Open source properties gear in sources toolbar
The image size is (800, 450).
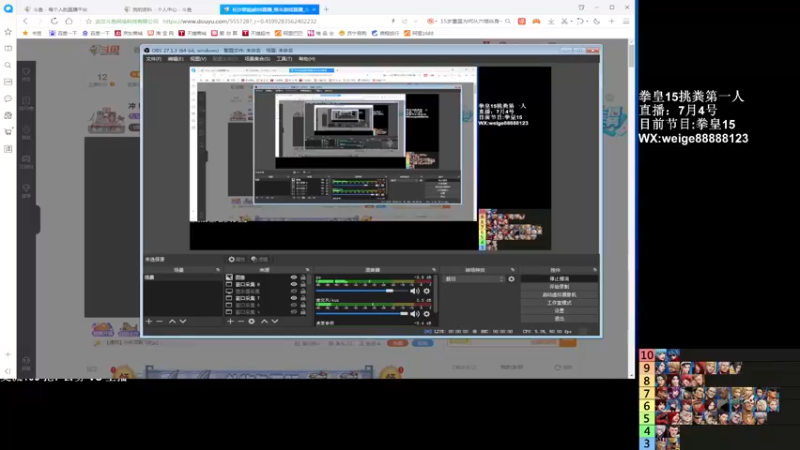252,321
